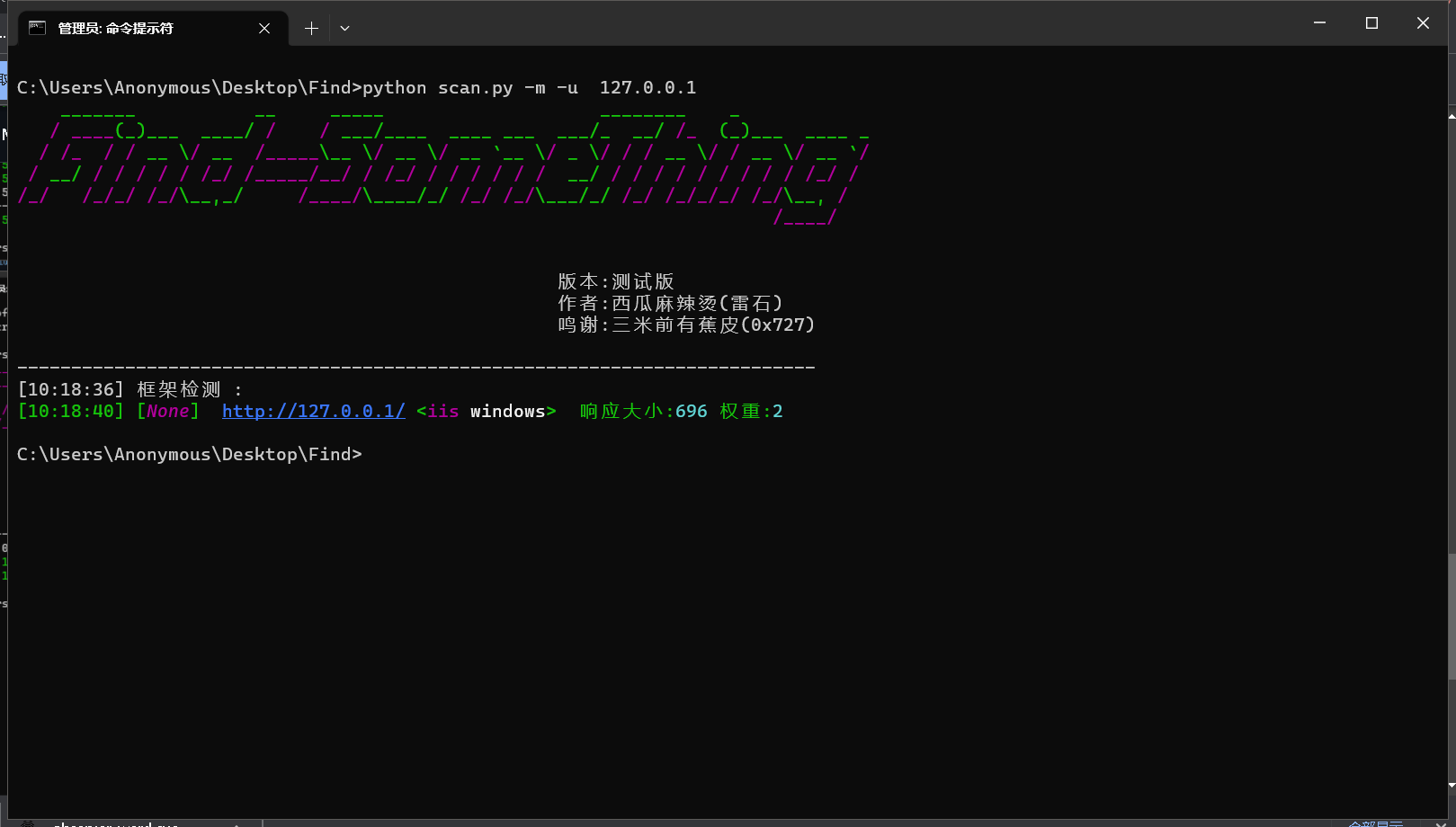The width and height of the screenshot is (1456, 827).
Task: Close the terminal window
Action: [1423, 22]
